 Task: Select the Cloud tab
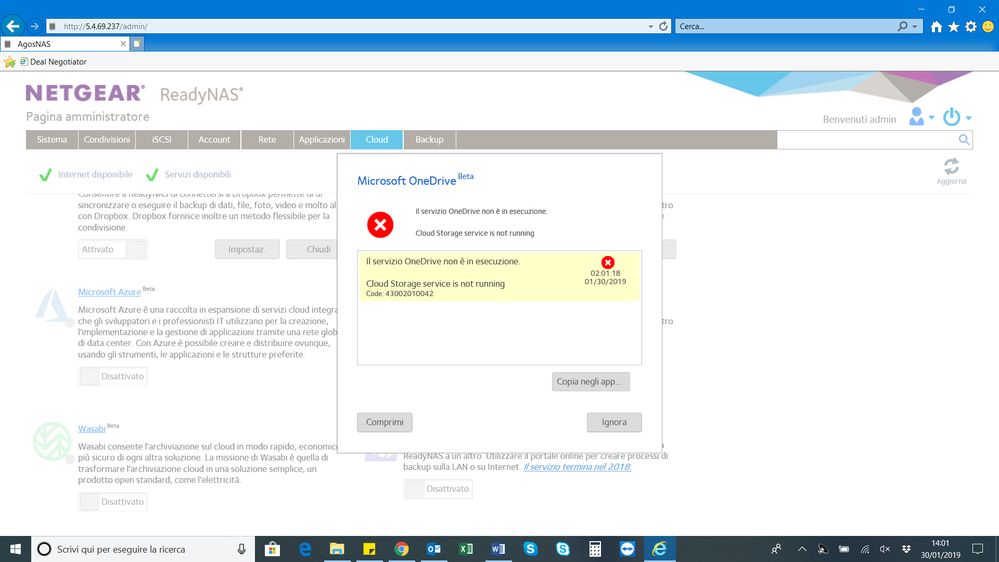pos(377,140)
